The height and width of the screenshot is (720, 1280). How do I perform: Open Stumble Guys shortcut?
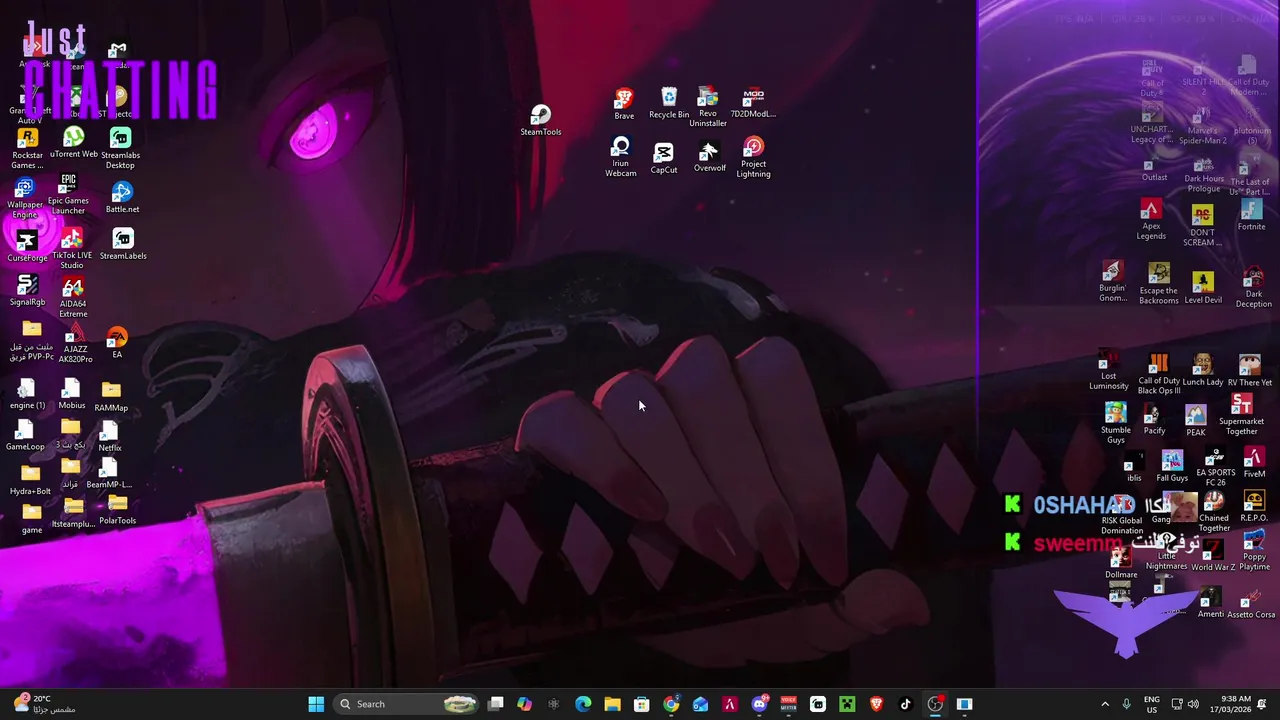pos(1116,424)
